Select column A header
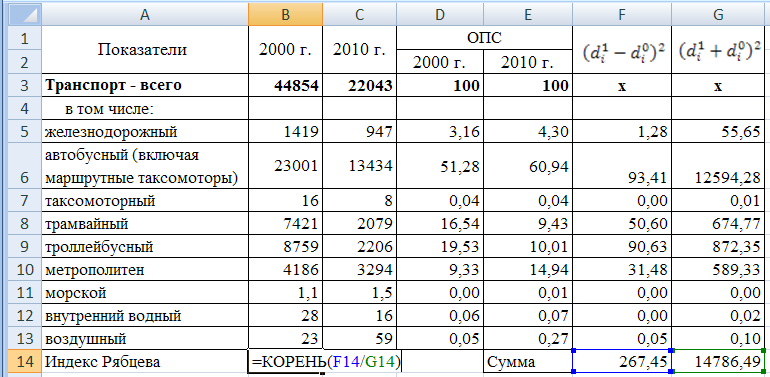This screenshot has width=770, height=377. click(x=144, y=14)
